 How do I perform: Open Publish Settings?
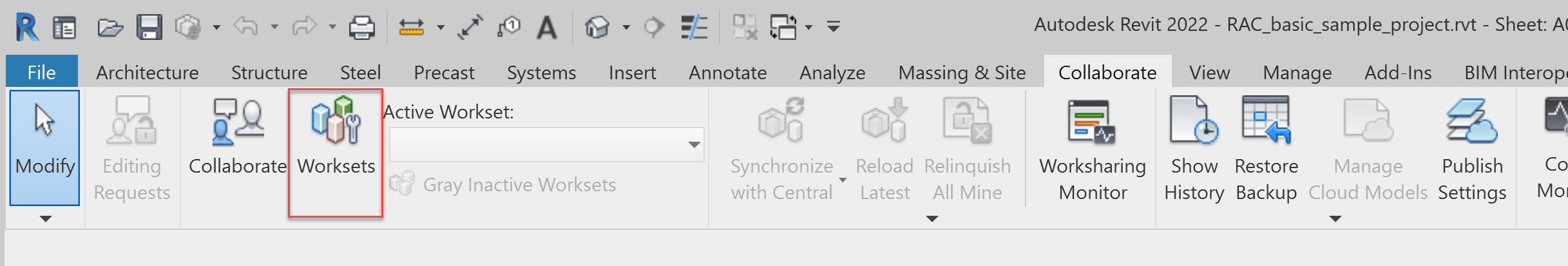[x=1472, y=148]
